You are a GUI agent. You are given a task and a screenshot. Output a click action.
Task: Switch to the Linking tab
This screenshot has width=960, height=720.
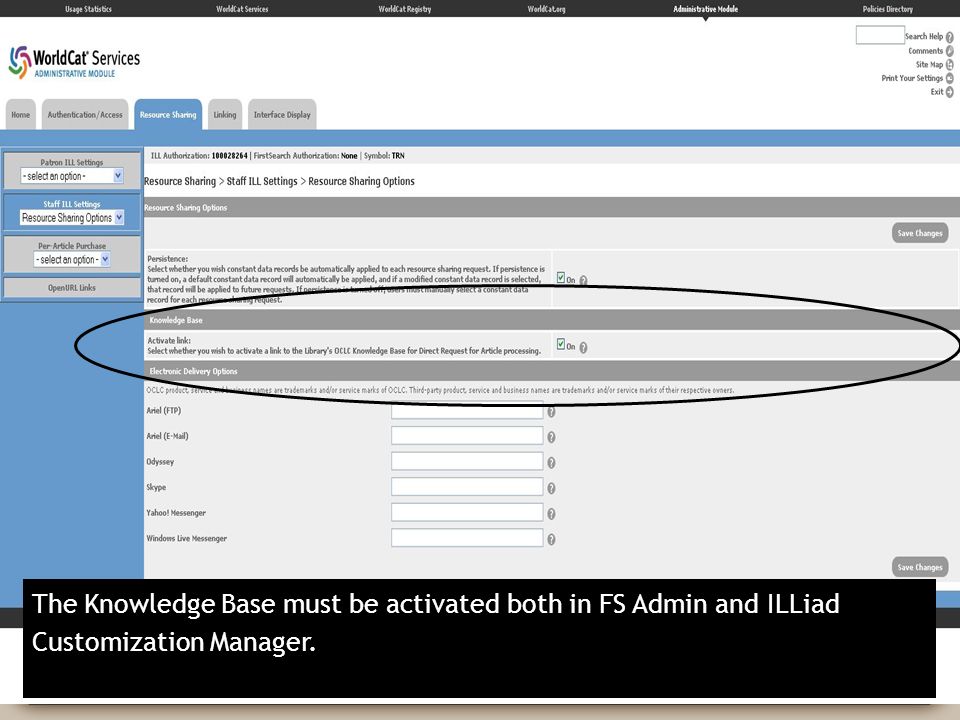click(225, 114)
